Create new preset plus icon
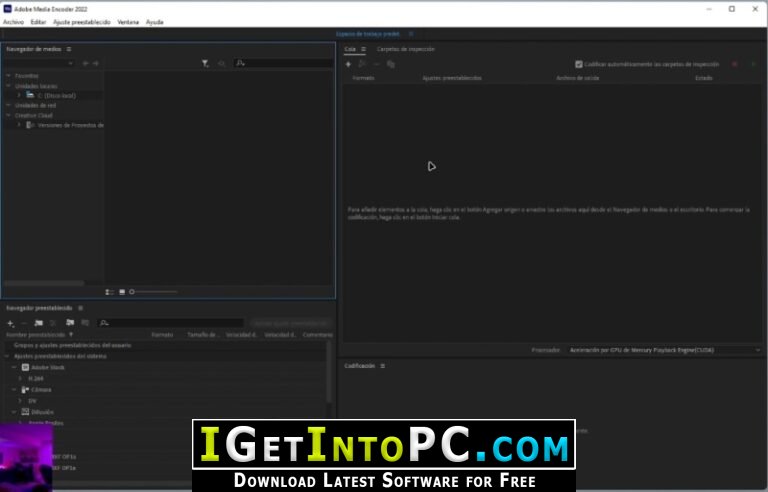Screen dimensions: 768x492 (10, 323)
